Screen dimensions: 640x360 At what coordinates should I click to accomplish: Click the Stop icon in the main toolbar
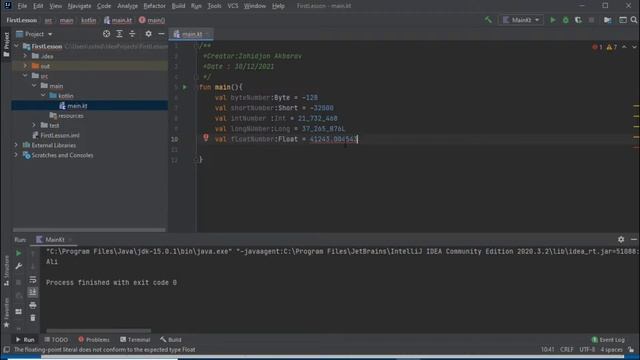(x=591, y=20)
